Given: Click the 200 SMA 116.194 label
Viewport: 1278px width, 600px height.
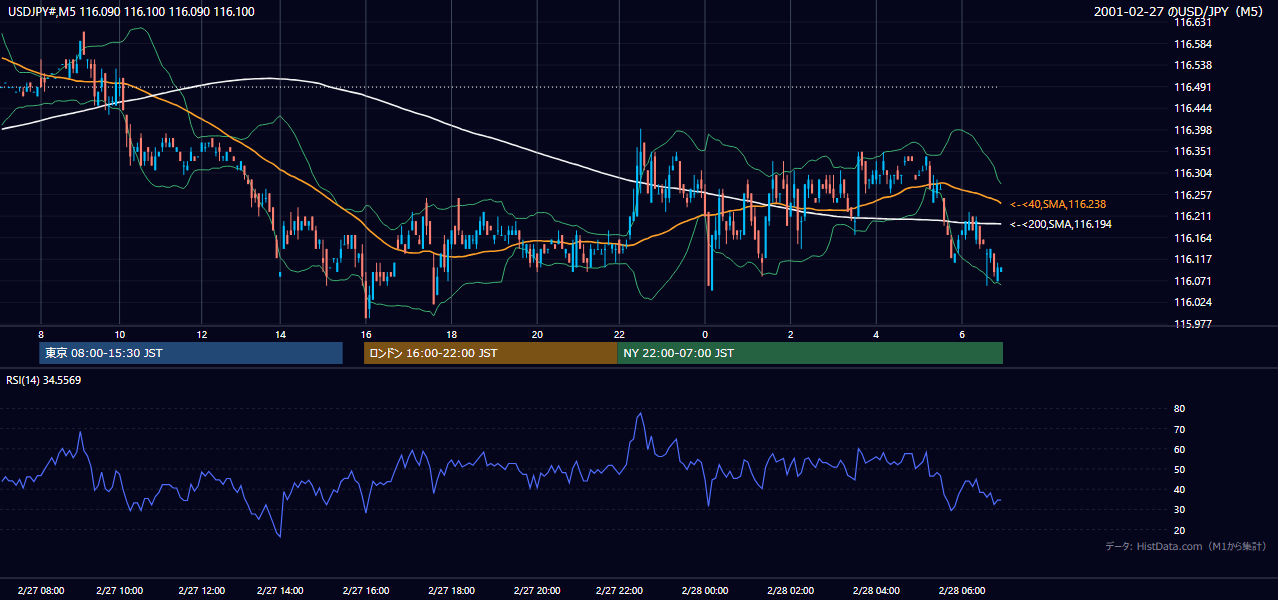Looking at the screenshot, I should [x=1061, y=224].
